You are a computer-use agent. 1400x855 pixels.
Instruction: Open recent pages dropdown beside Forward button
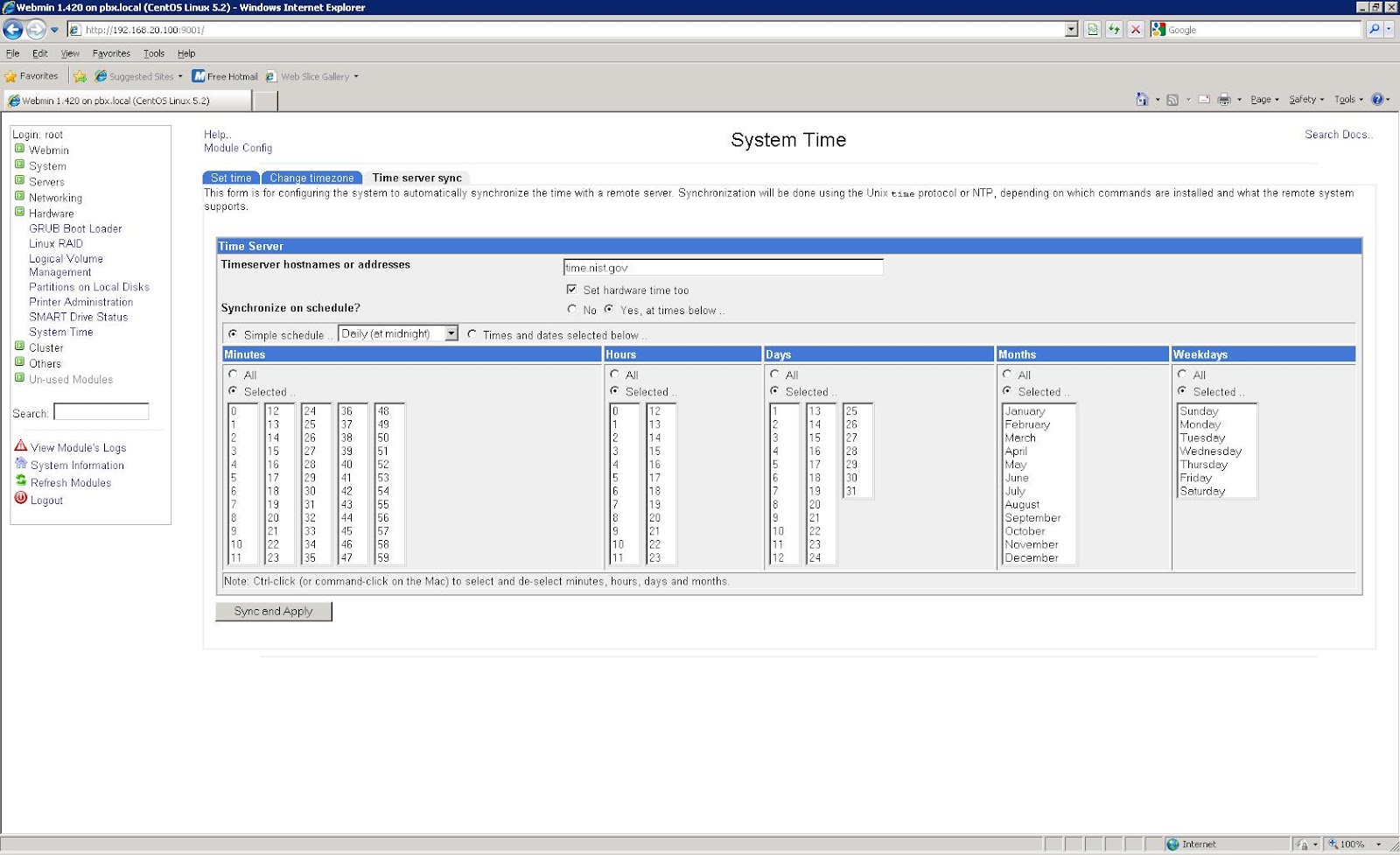pos(54,30)
